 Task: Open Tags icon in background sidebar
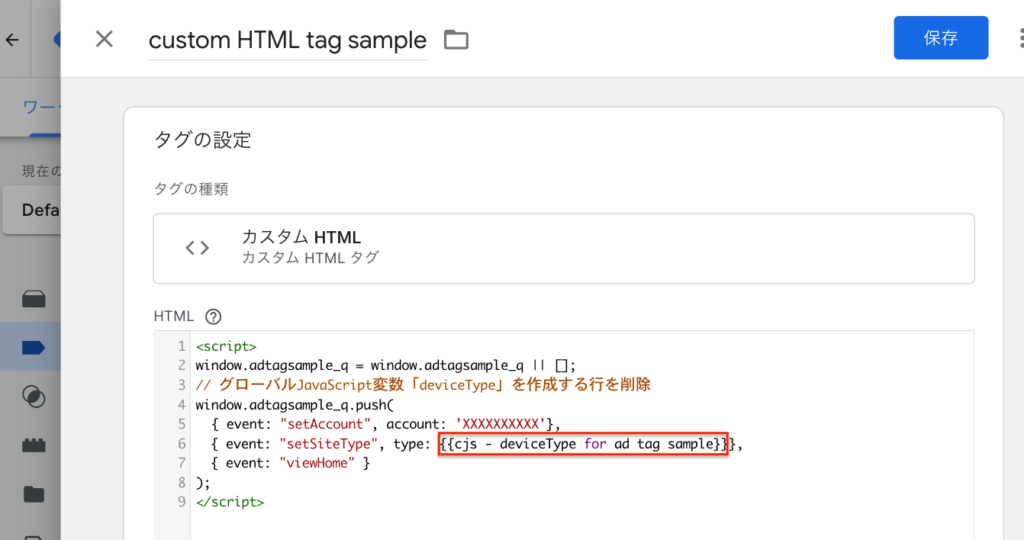[33, 347]
